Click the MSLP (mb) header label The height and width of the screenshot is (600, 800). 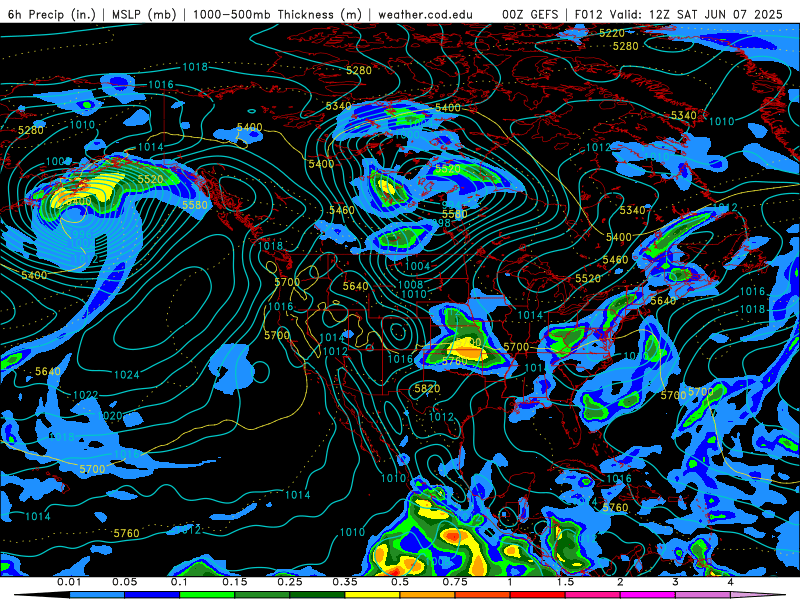pyautogui.click(x=143, y=14)
